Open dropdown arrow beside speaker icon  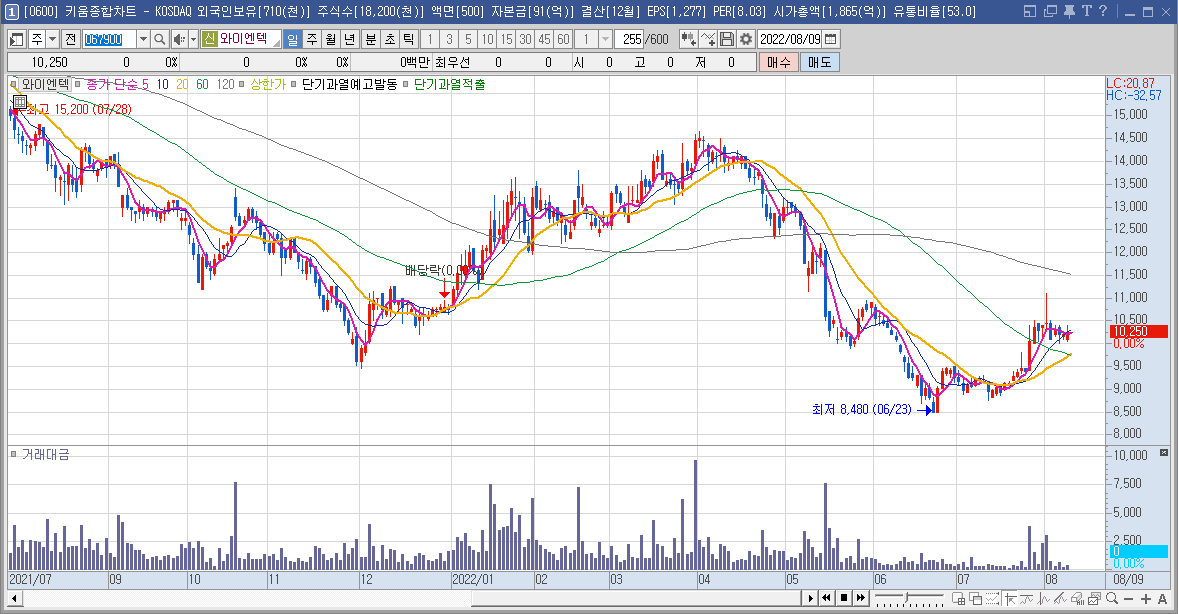(193, 39)
